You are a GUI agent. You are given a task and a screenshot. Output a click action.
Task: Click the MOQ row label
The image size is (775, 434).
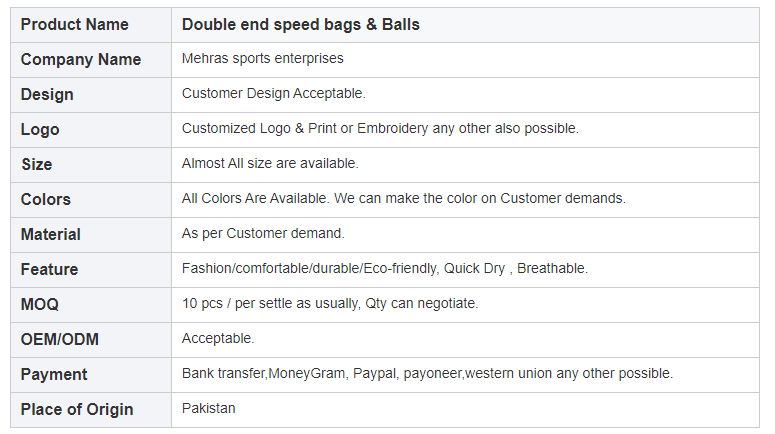(38, 304)
